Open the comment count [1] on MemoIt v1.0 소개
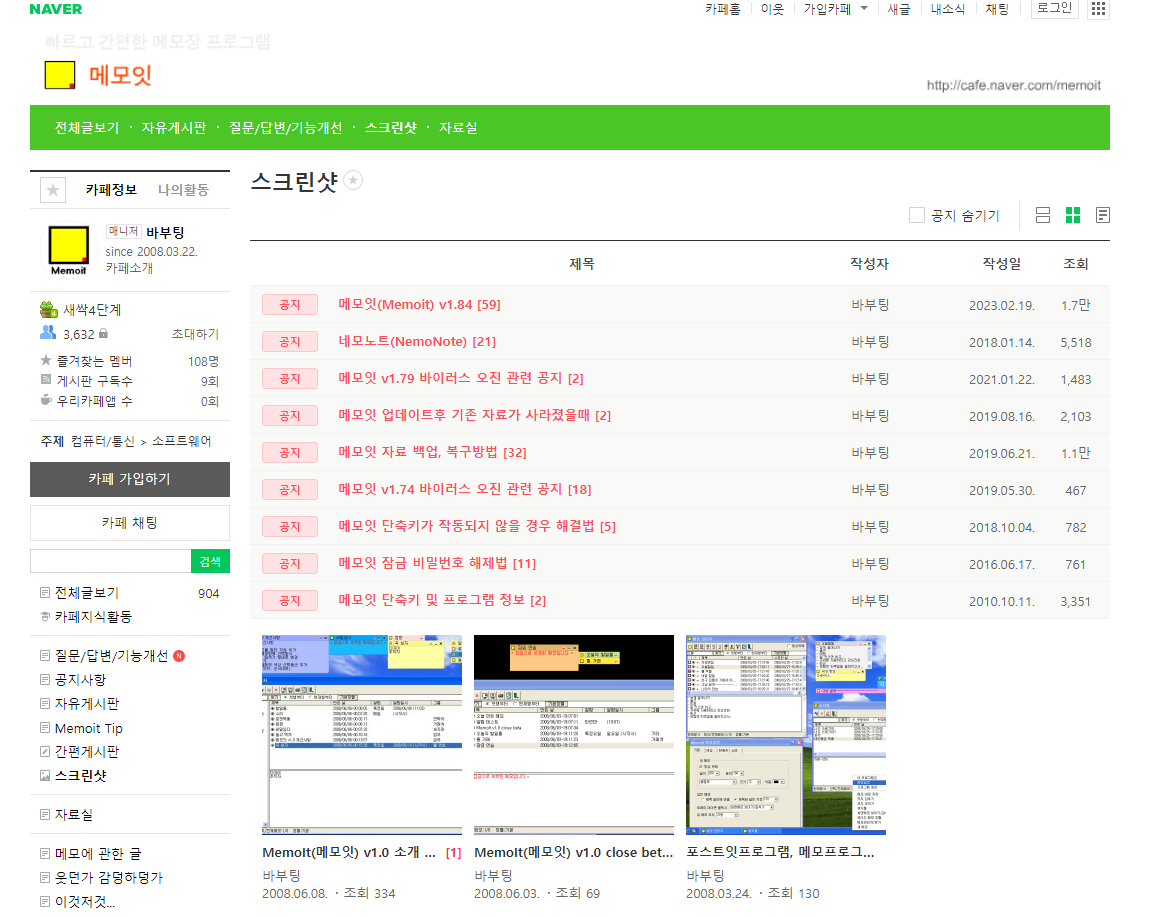 coord(453,853)
